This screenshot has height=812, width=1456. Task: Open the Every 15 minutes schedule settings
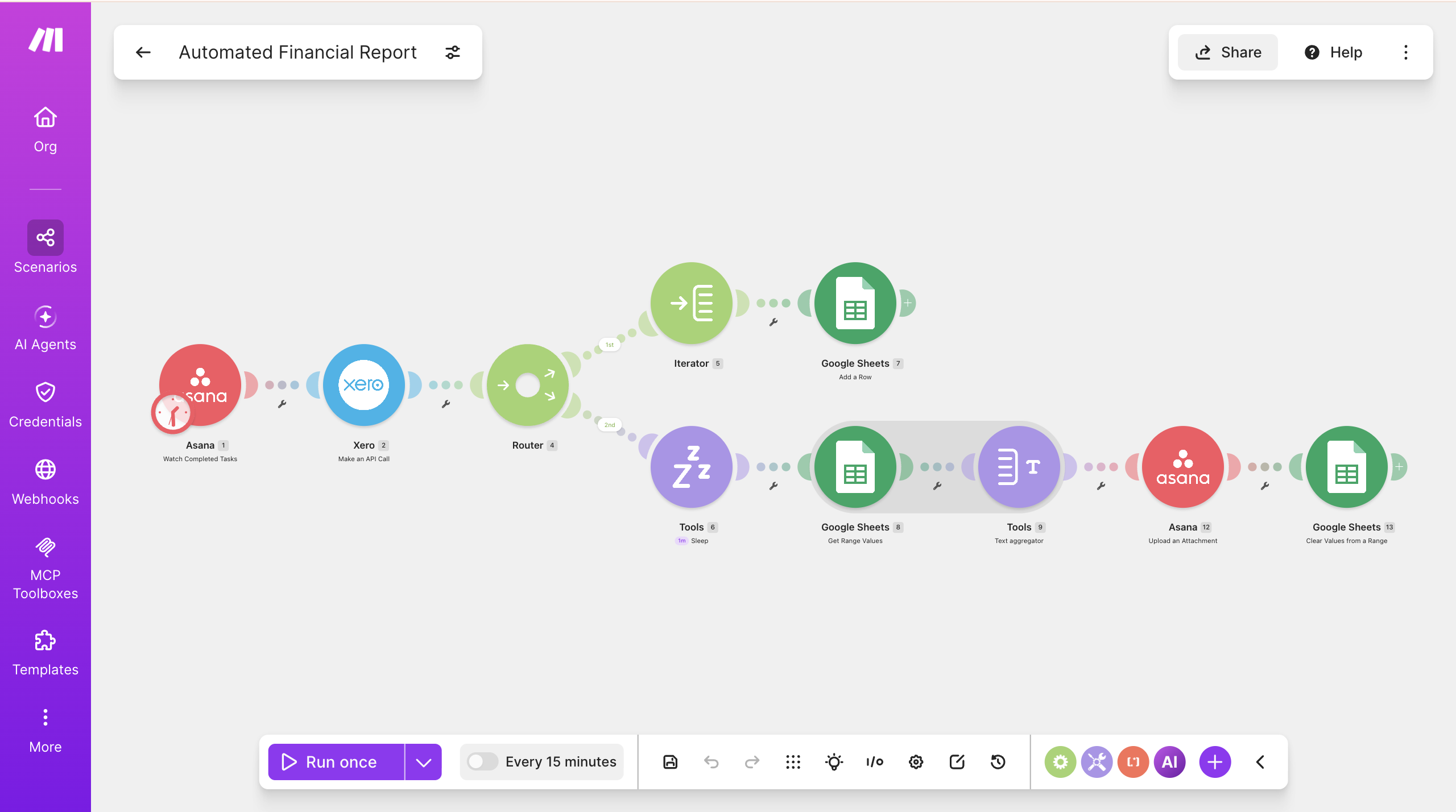(561, 762)
